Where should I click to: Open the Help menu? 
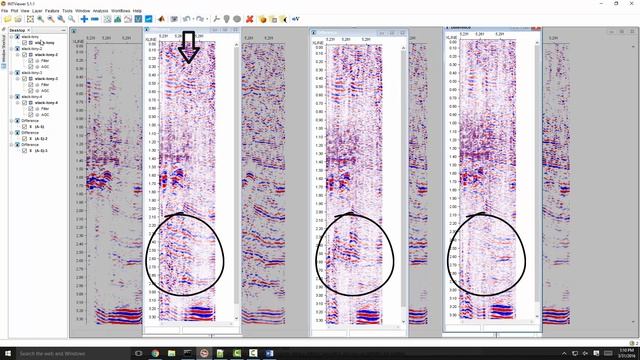point(137,11)
